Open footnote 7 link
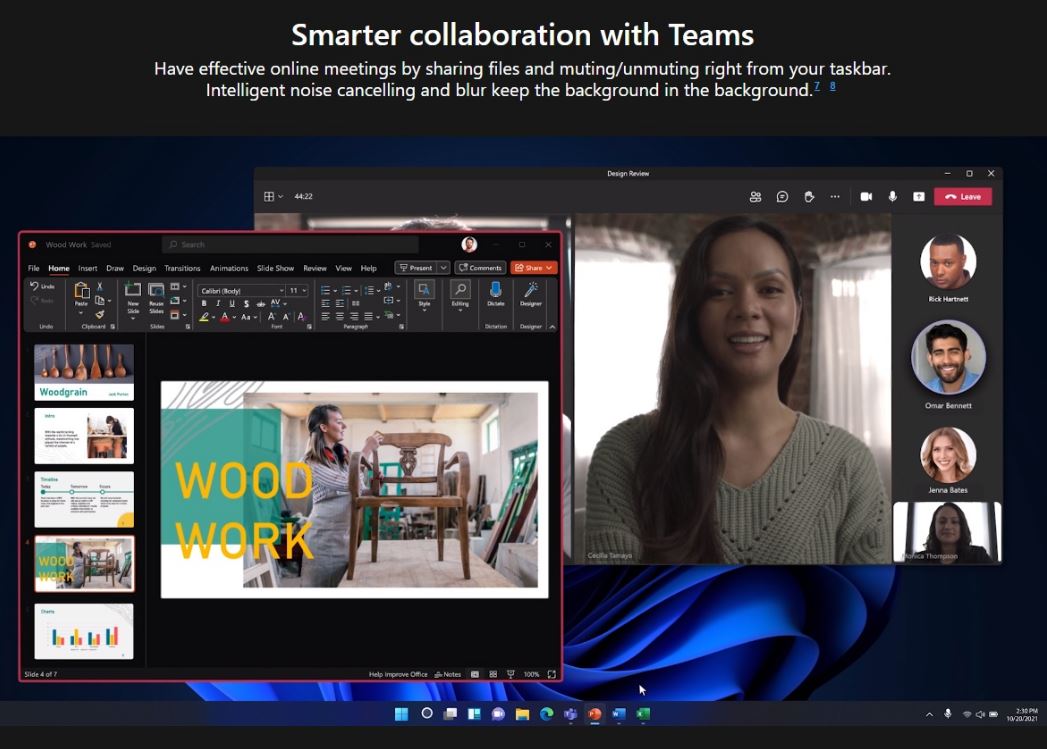This screenshot has height=749, width=1047. (x=817, y=86)
